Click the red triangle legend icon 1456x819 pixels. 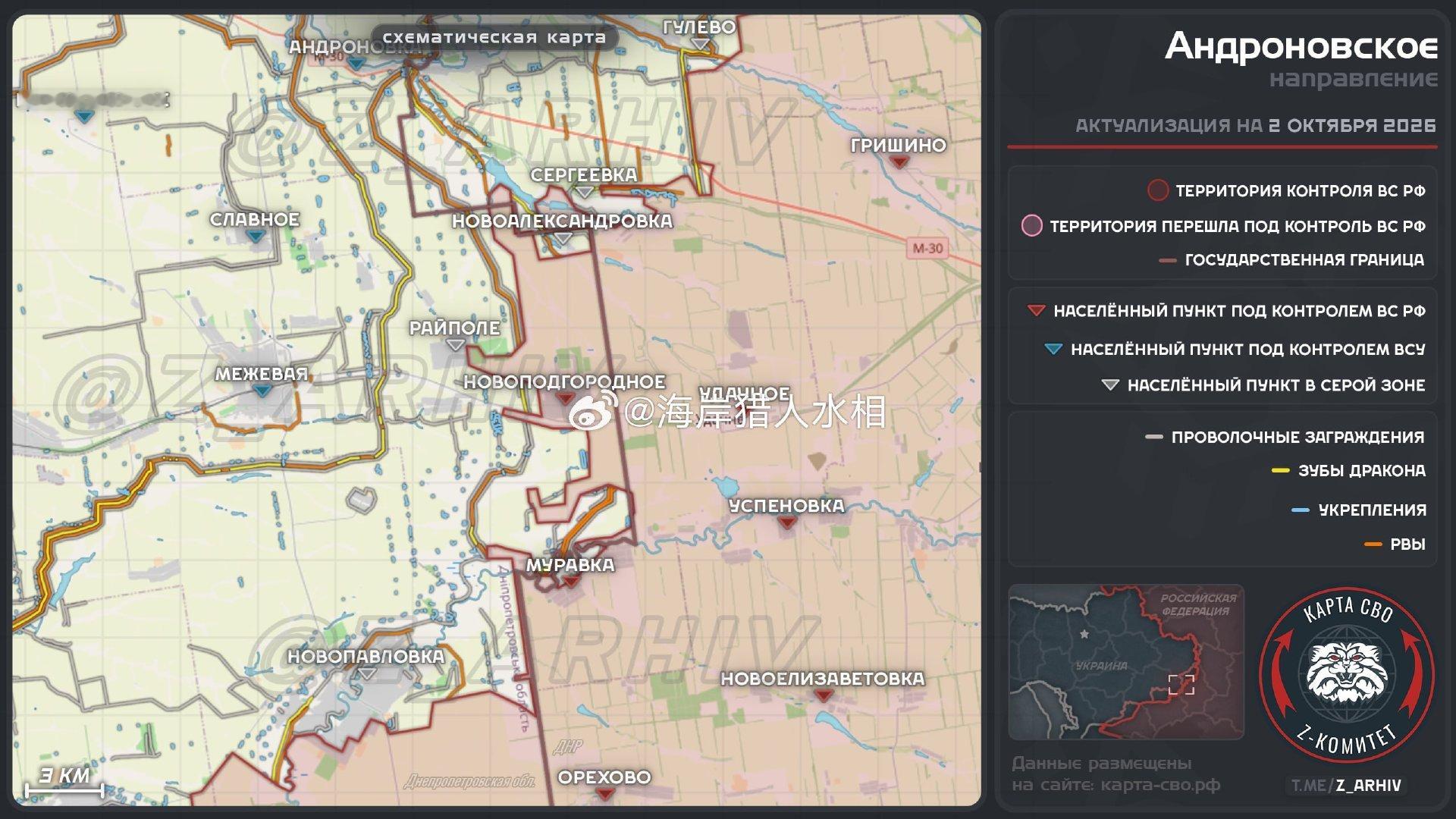pos(1036,310)
